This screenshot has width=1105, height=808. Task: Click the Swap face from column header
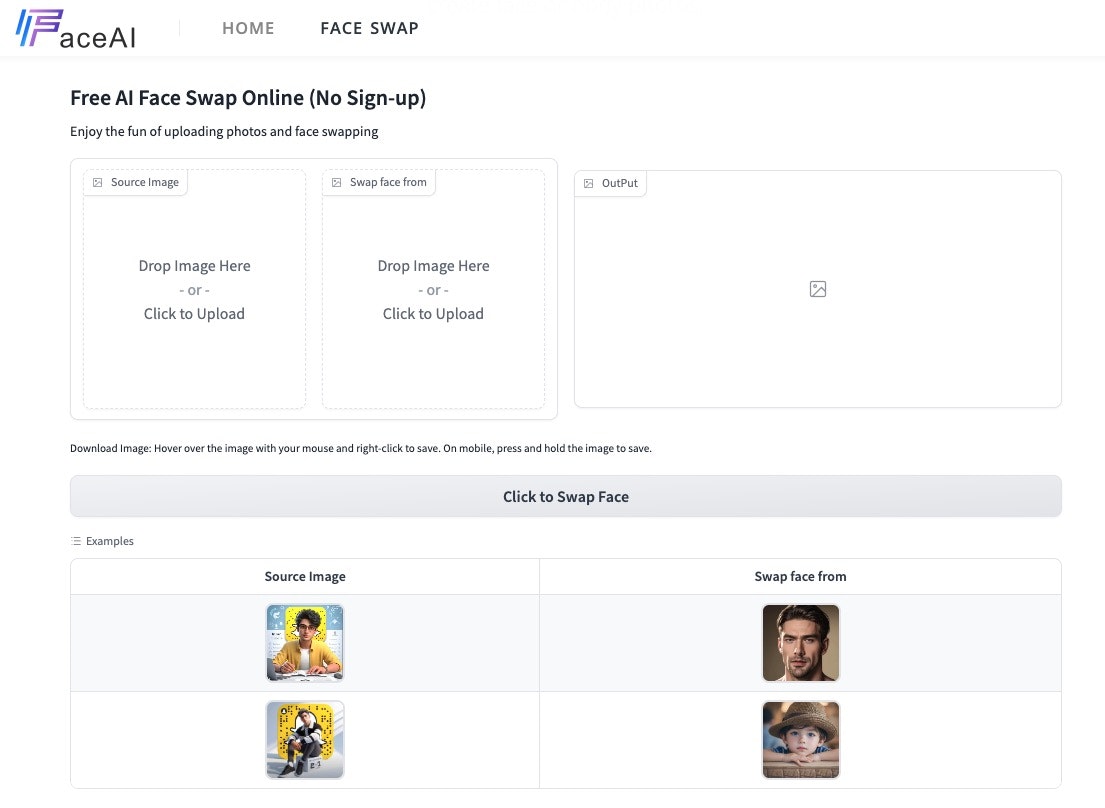pos(800,576)
